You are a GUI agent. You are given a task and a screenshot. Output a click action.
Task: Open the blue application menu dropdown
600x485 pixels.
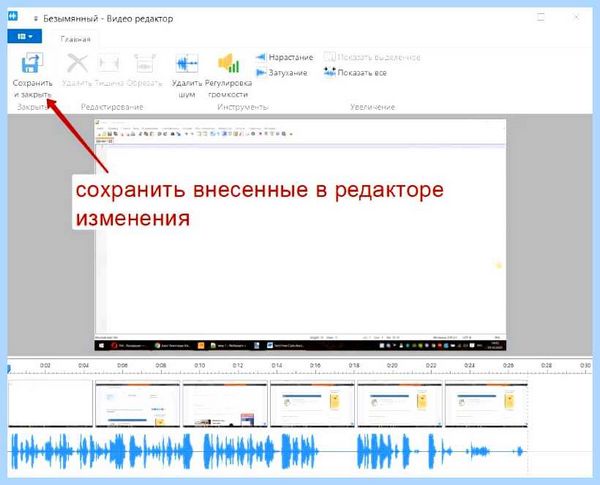pos(24,37)
